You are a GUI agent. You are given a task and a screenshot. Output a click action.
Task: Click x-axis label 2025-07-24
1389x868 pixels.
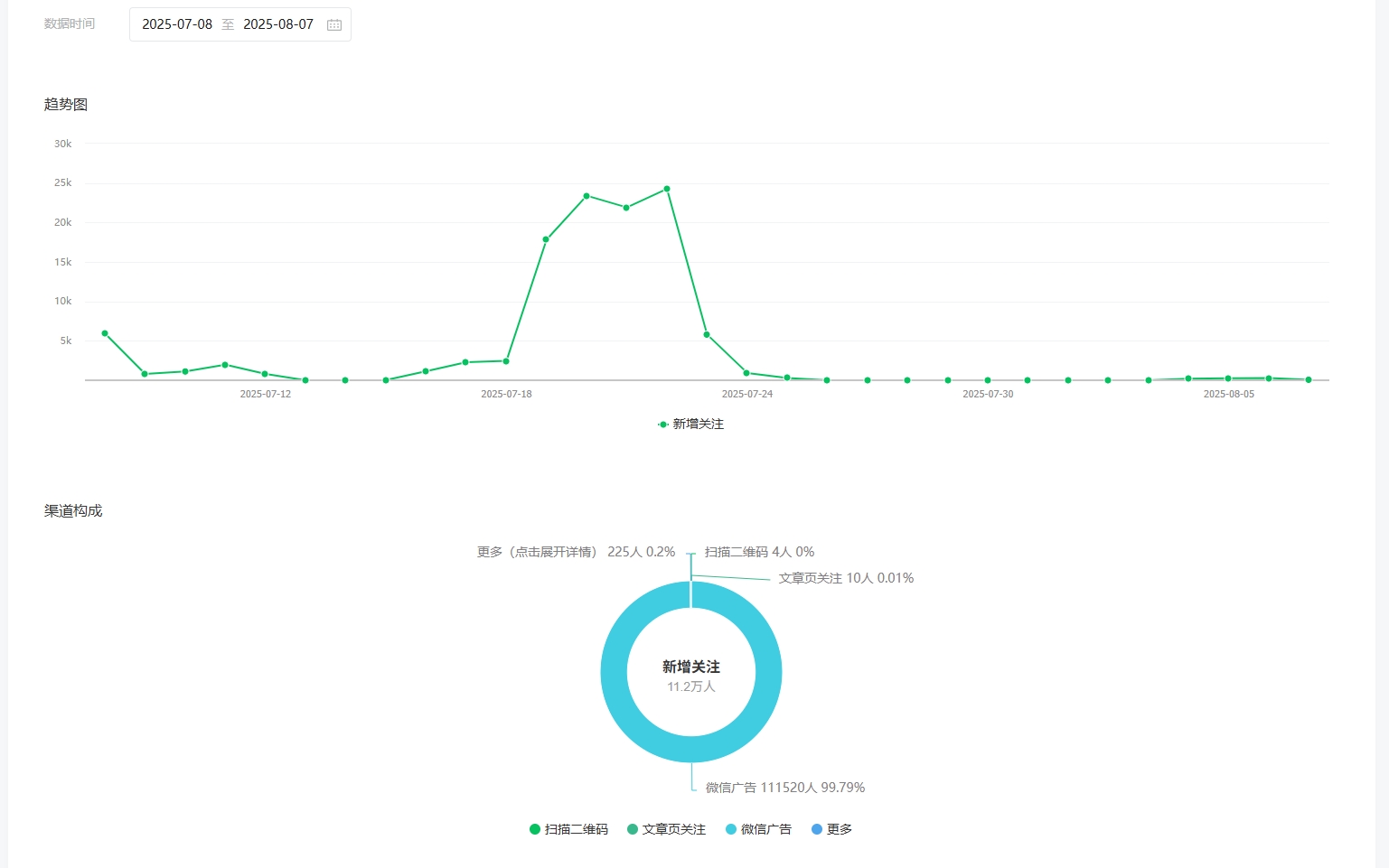pyautogui.click(x=747, y=394)
